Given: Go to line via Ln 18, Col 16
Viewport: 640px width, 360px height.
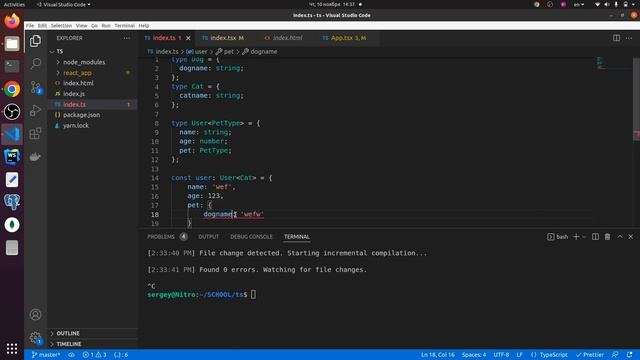Looking at the screenshot, I should (x=438, y=355).
